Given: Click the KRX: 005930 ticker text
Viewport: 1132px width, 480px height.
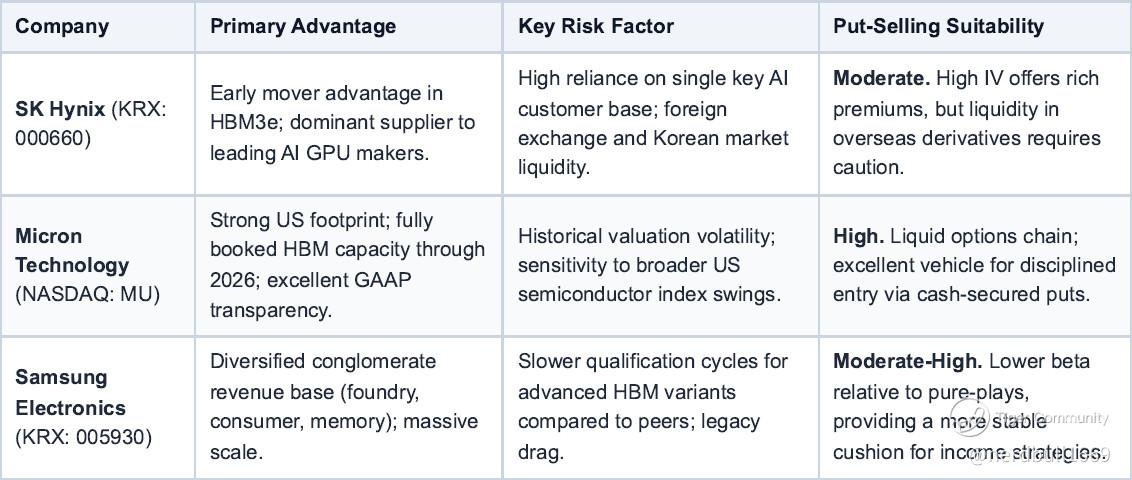Looking at the screenshot, I should pyautogui.click(x=84, y=437).
